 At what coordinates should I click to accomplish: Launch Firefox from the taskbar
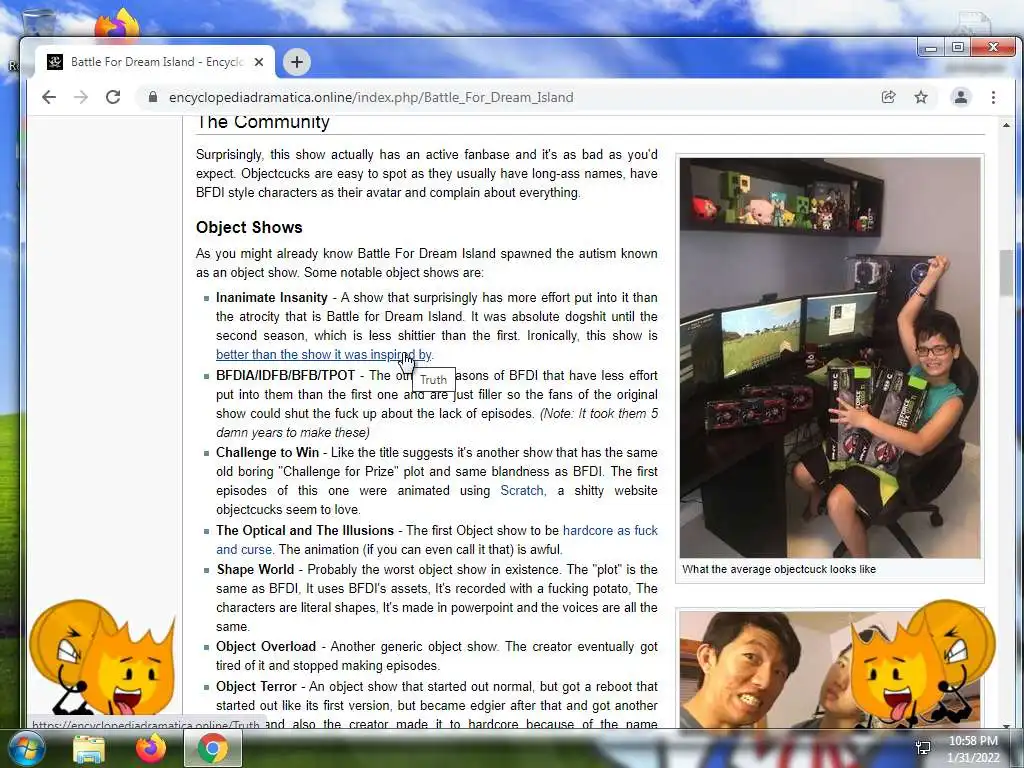(x=151, y=749)
